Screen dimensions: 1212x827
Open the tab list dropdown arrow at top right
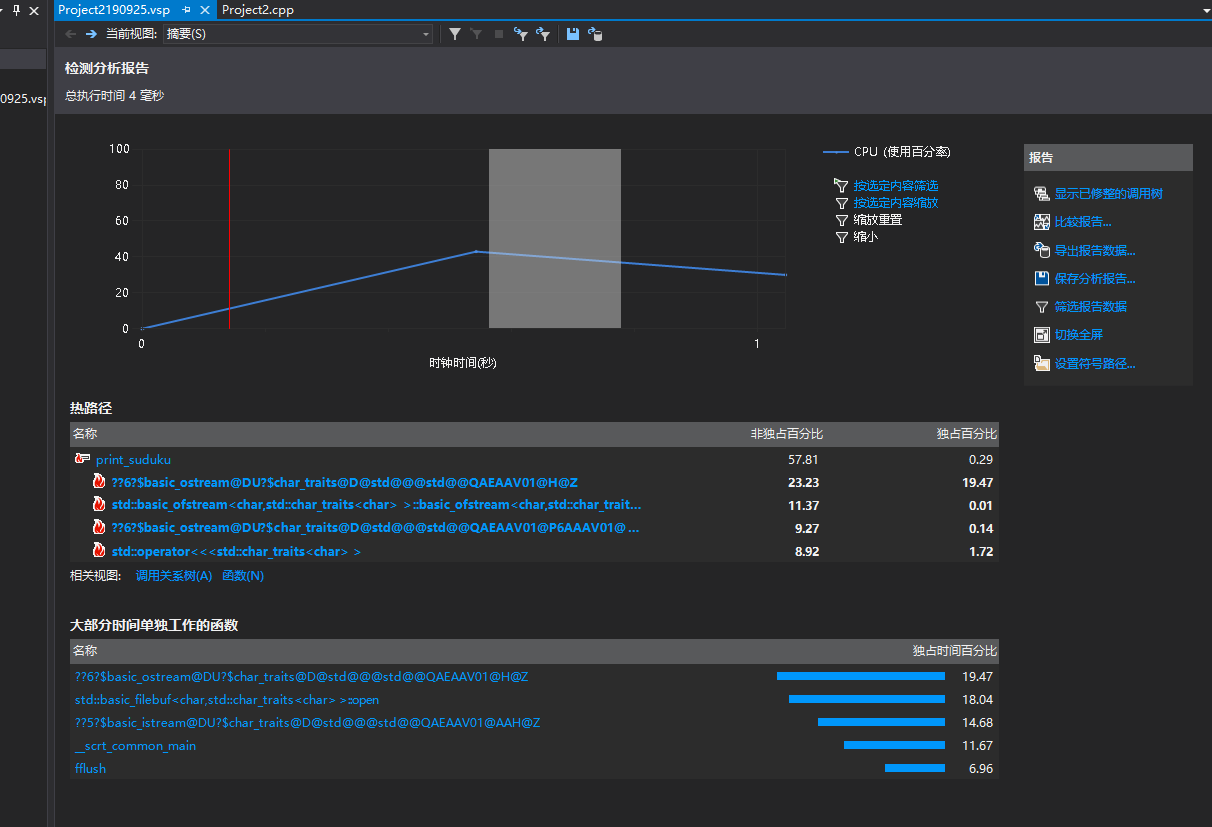pos(1206,10)
